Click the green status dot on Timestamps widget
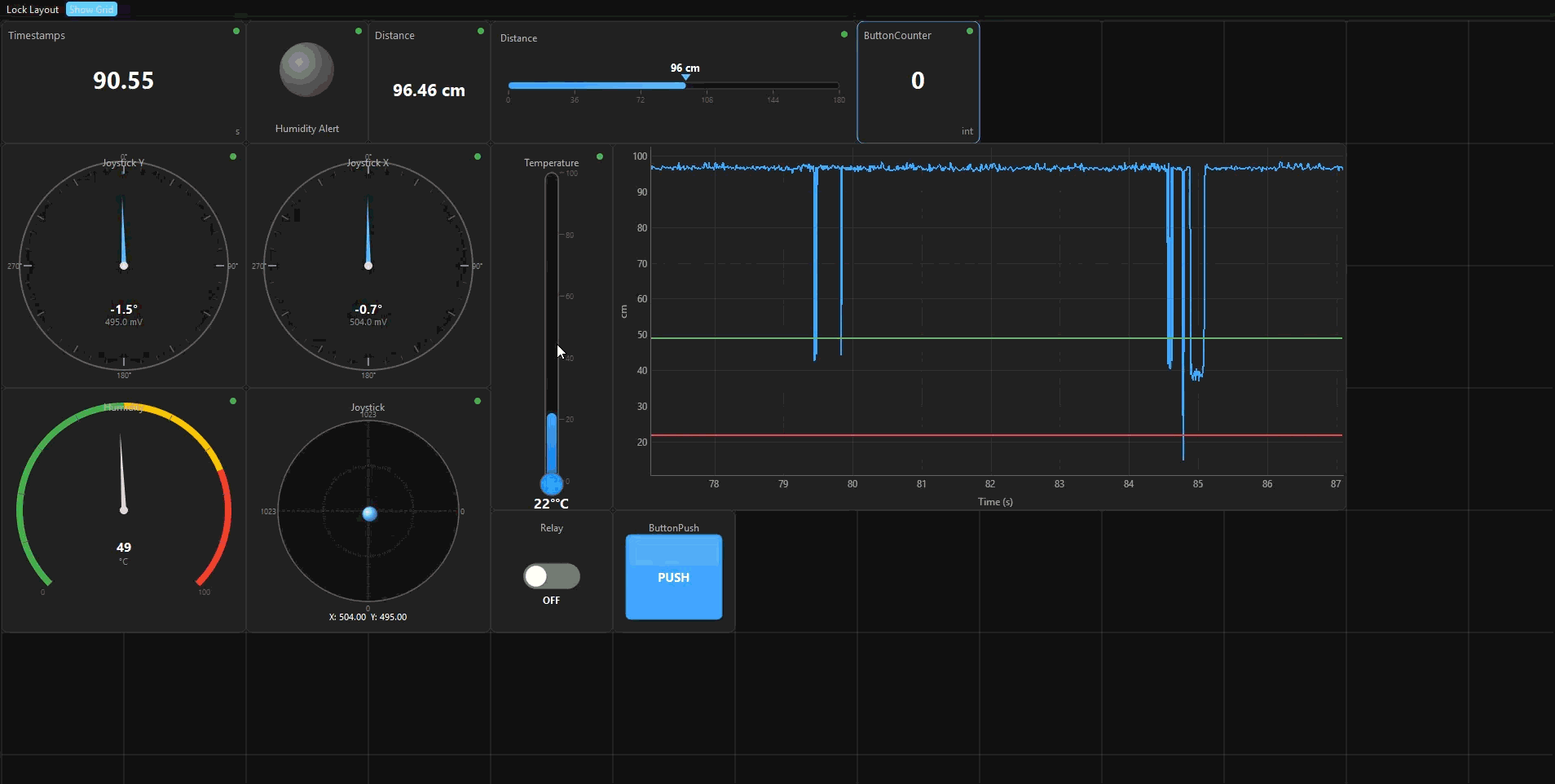The height and width of the screenshot is (784, 1555). pyautogui.click(x=235, y=30)
